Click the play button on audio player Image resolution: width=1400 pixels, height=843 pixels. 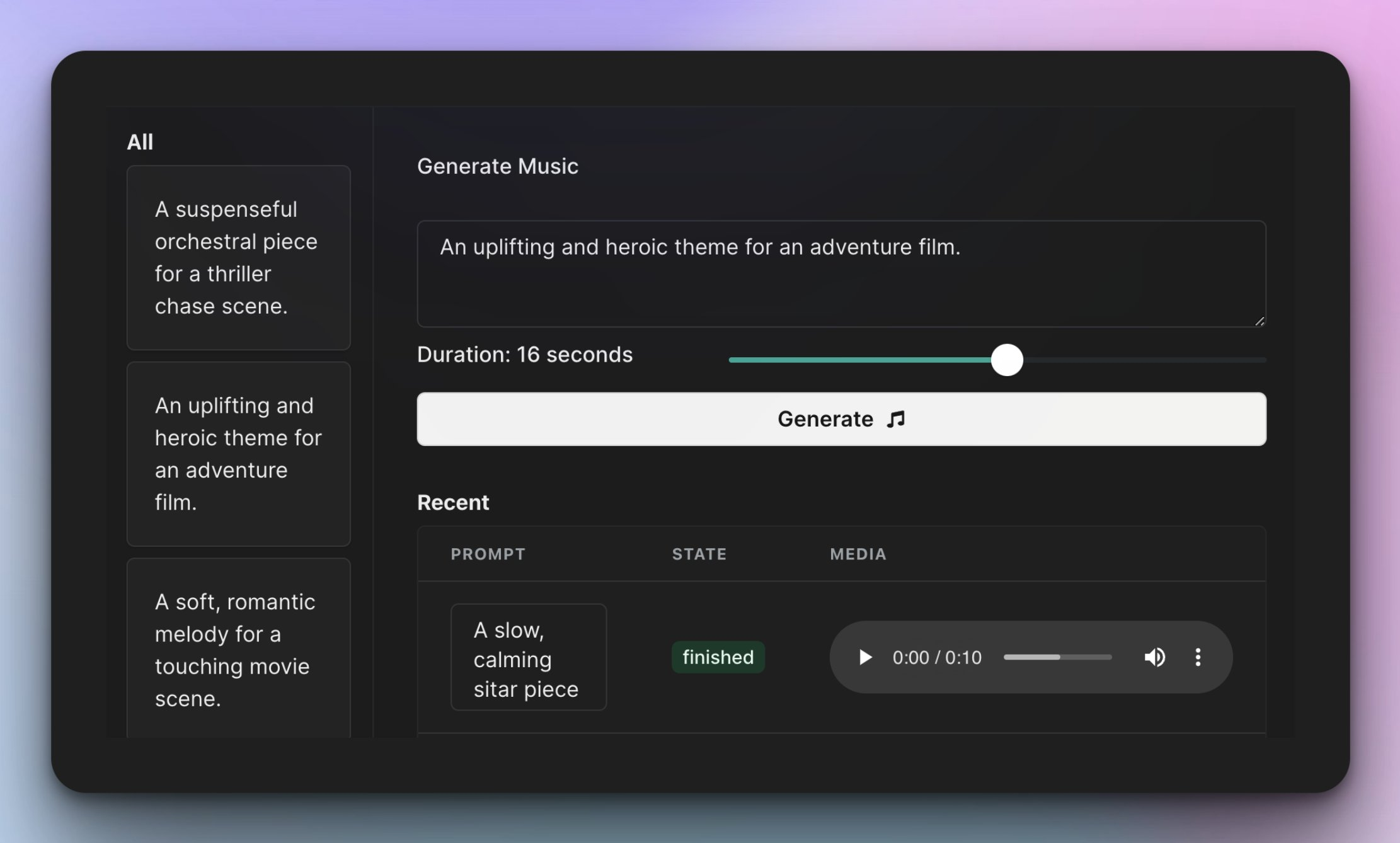point(865,657)
